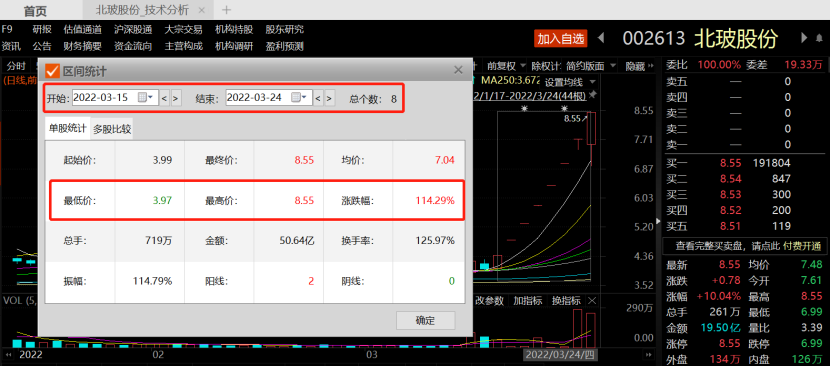The height and width of the screenshot is (367, 830).
Task: Confirm with the 确定 button
Action: click(x=425, y=320)
